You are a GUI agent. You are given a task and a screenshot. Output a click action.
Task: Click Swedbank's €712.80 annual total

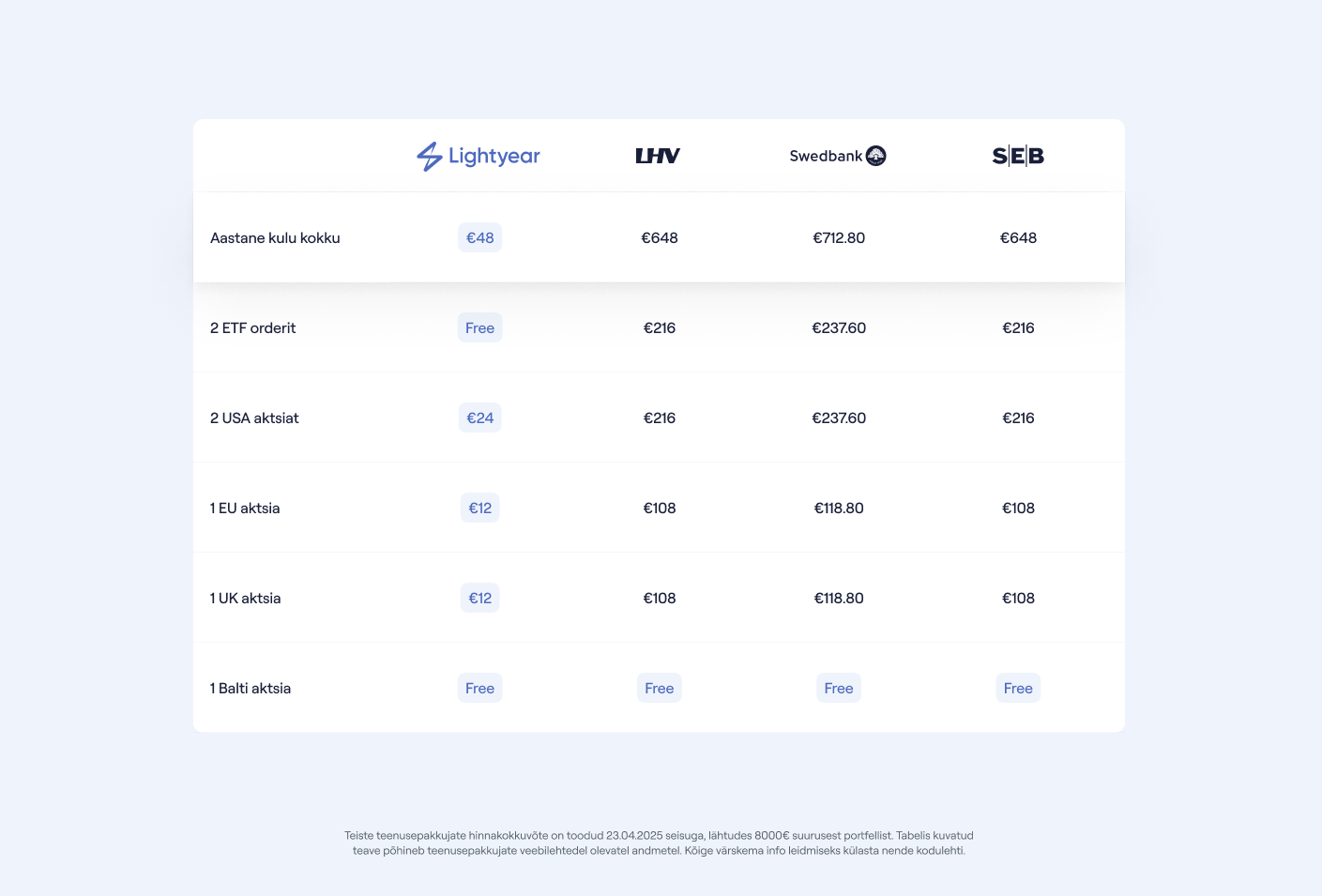point(839,238)
